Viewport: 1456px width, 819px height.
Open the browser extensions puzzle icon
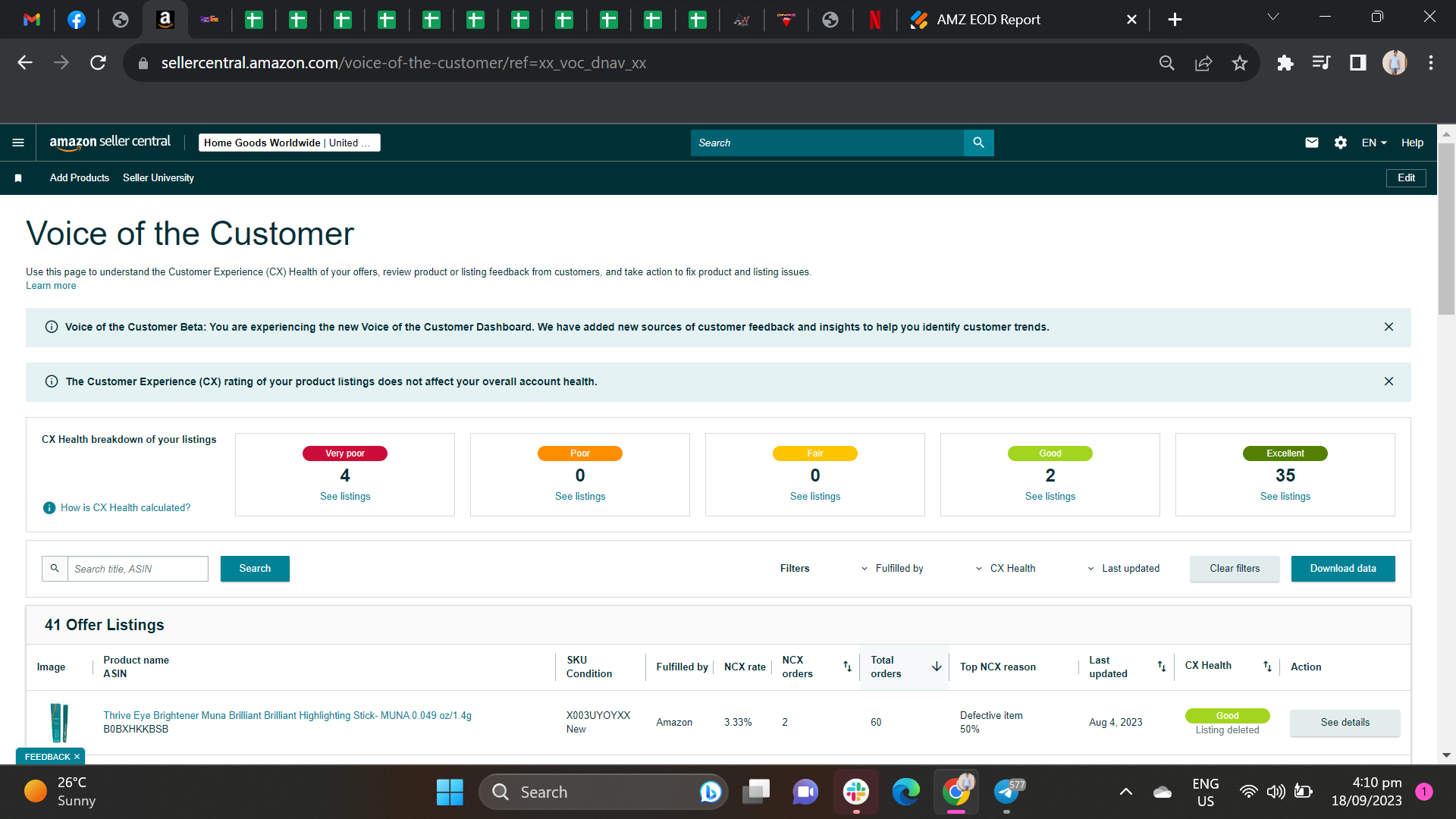(1285, 63)
